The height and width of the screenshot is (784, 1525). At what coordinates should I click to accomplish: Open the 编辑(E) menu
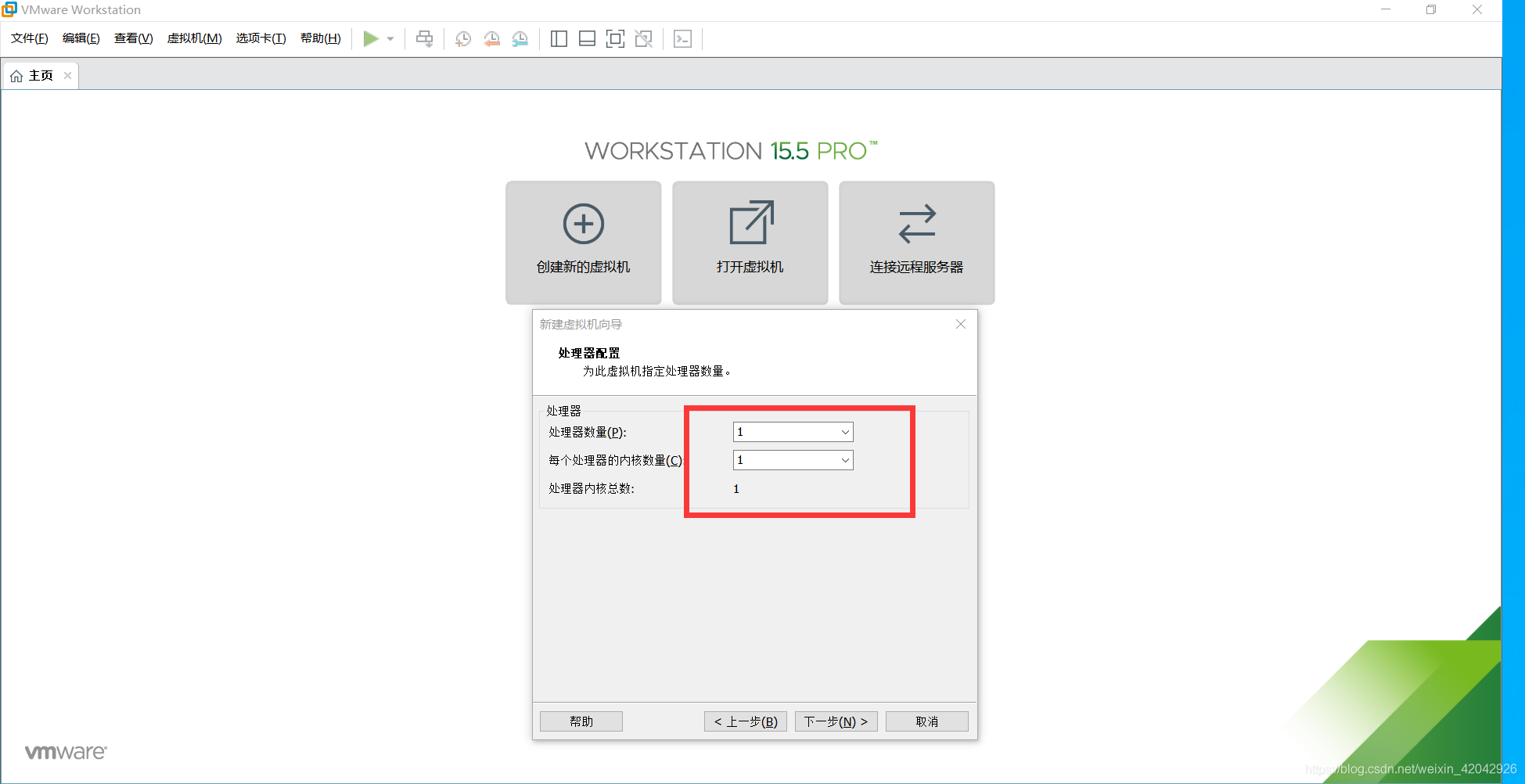click(81, 38)
